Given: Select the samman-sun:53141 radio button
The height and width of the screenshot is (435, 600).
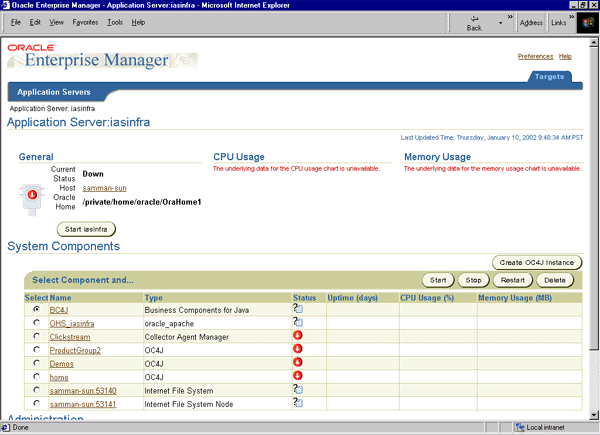Looking at the screenshot, I should tap(36, 403).
